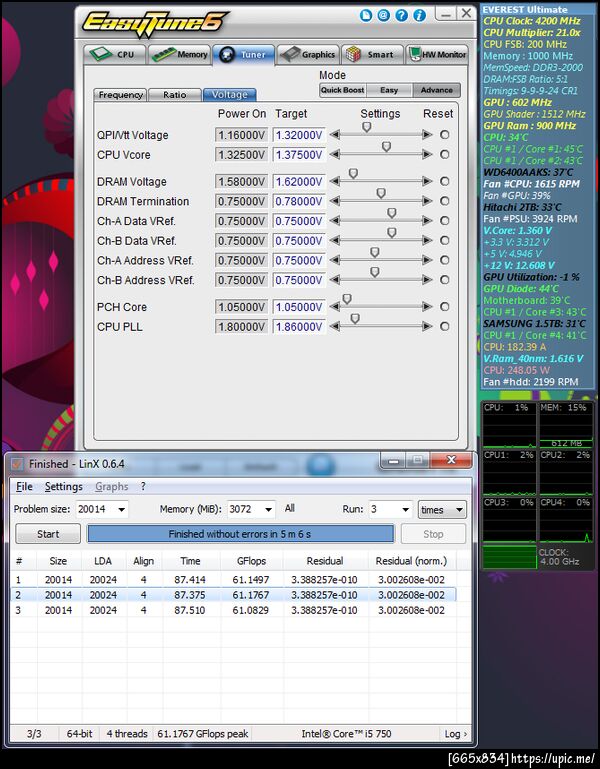This screenshot has height=769, width=600.
Task: Decrease CPU PLL with left arrow
Action: 335,327
